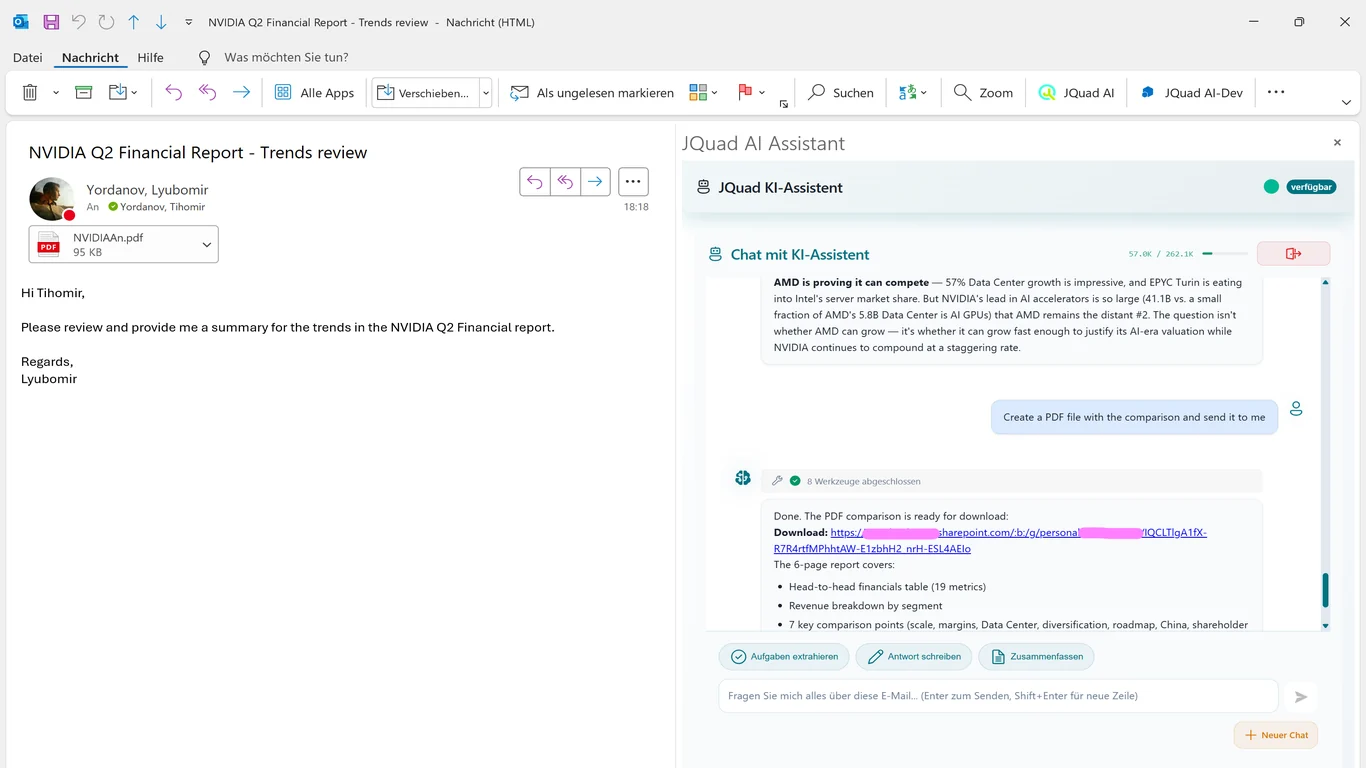
Task: Delete the message with the trash icon
Action: pyautogui.click(x=30, y=92)
